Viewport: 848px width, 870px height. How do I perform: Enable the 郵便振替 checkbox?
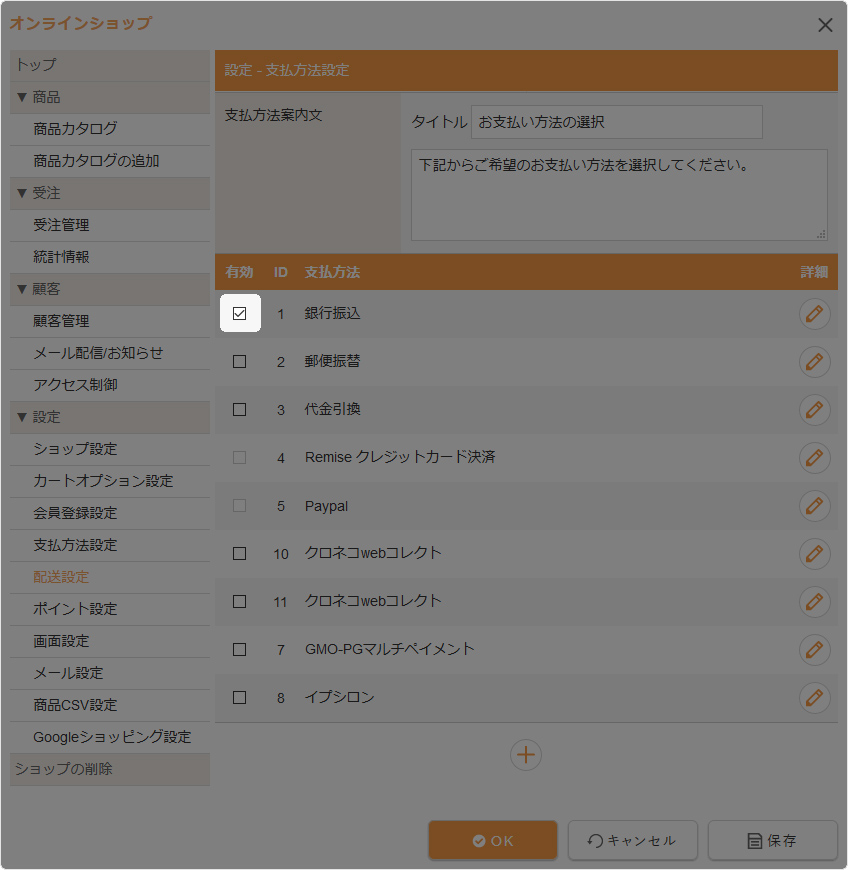pos(239,362)
